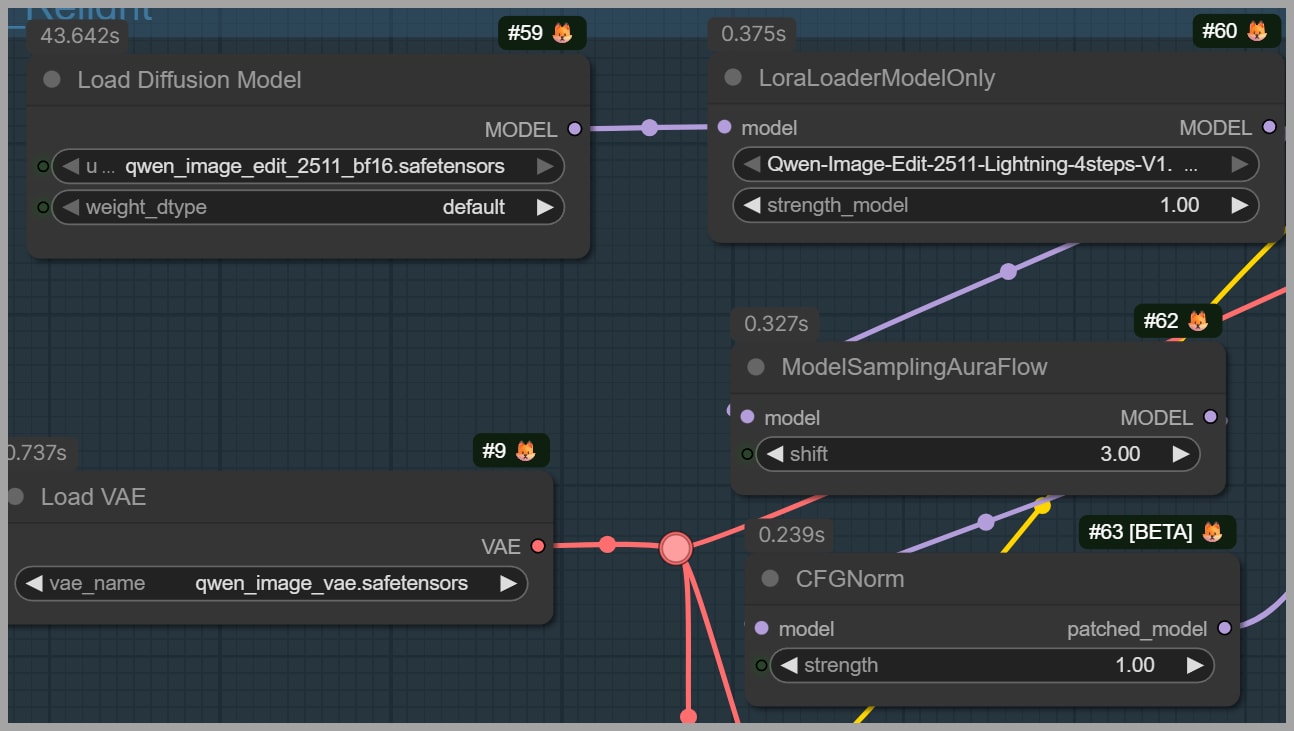Click the #9 fox badge on Load VAE
This screenshot has height=731, width=1294.
[510, 451]
